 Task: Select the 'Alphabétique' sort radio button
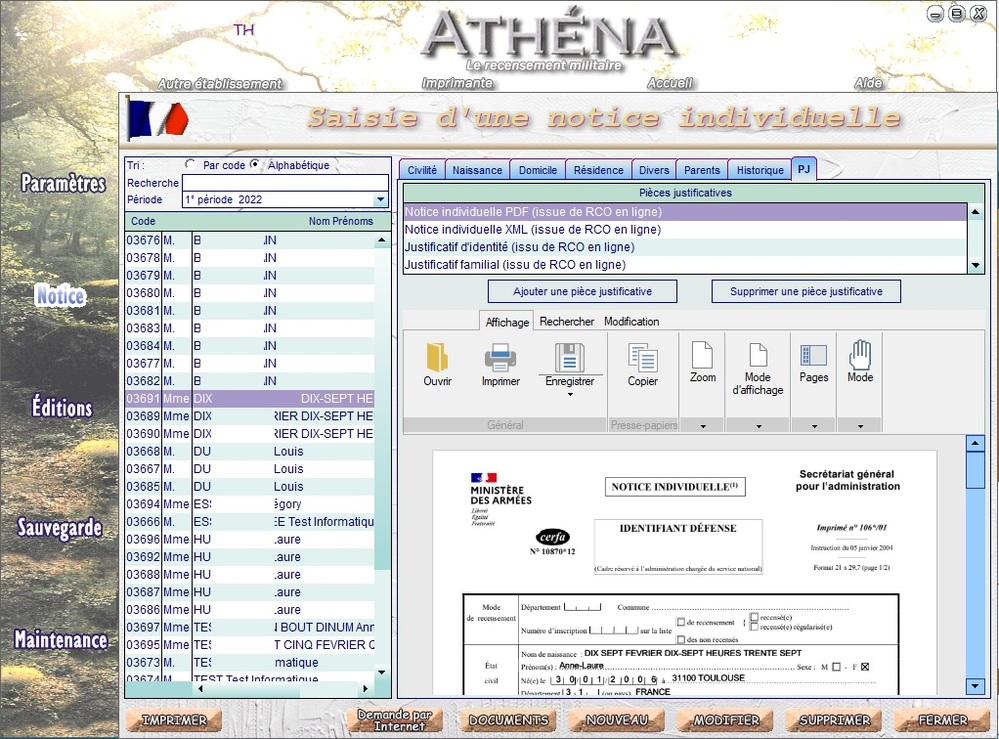255,165
